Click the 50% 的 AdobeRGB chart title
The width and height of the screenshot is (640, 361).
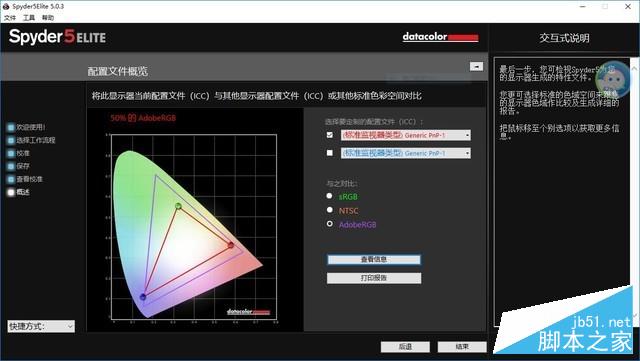[x=143, y=118]
